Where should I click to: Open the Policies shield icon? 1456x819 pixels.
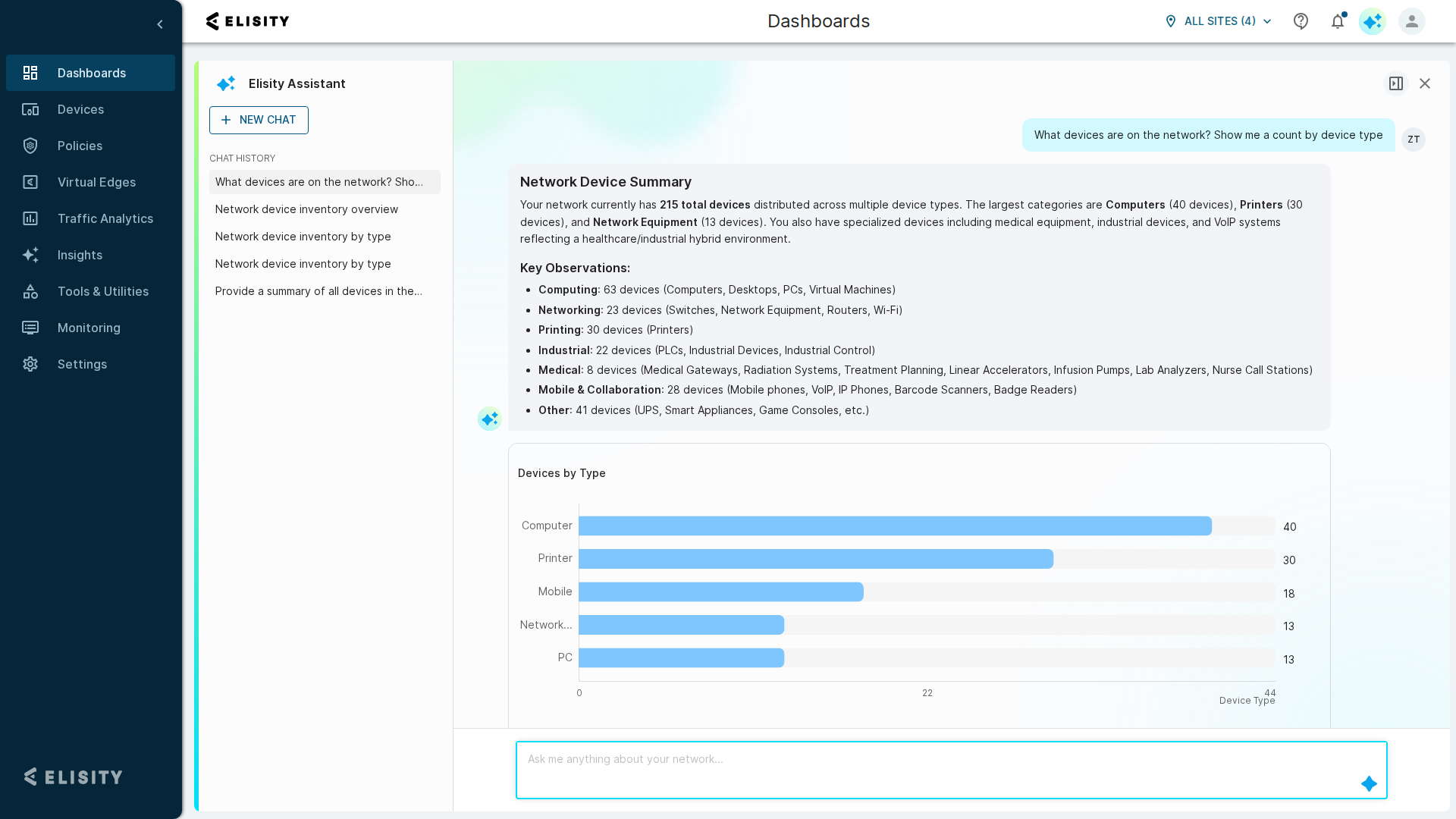30,146
